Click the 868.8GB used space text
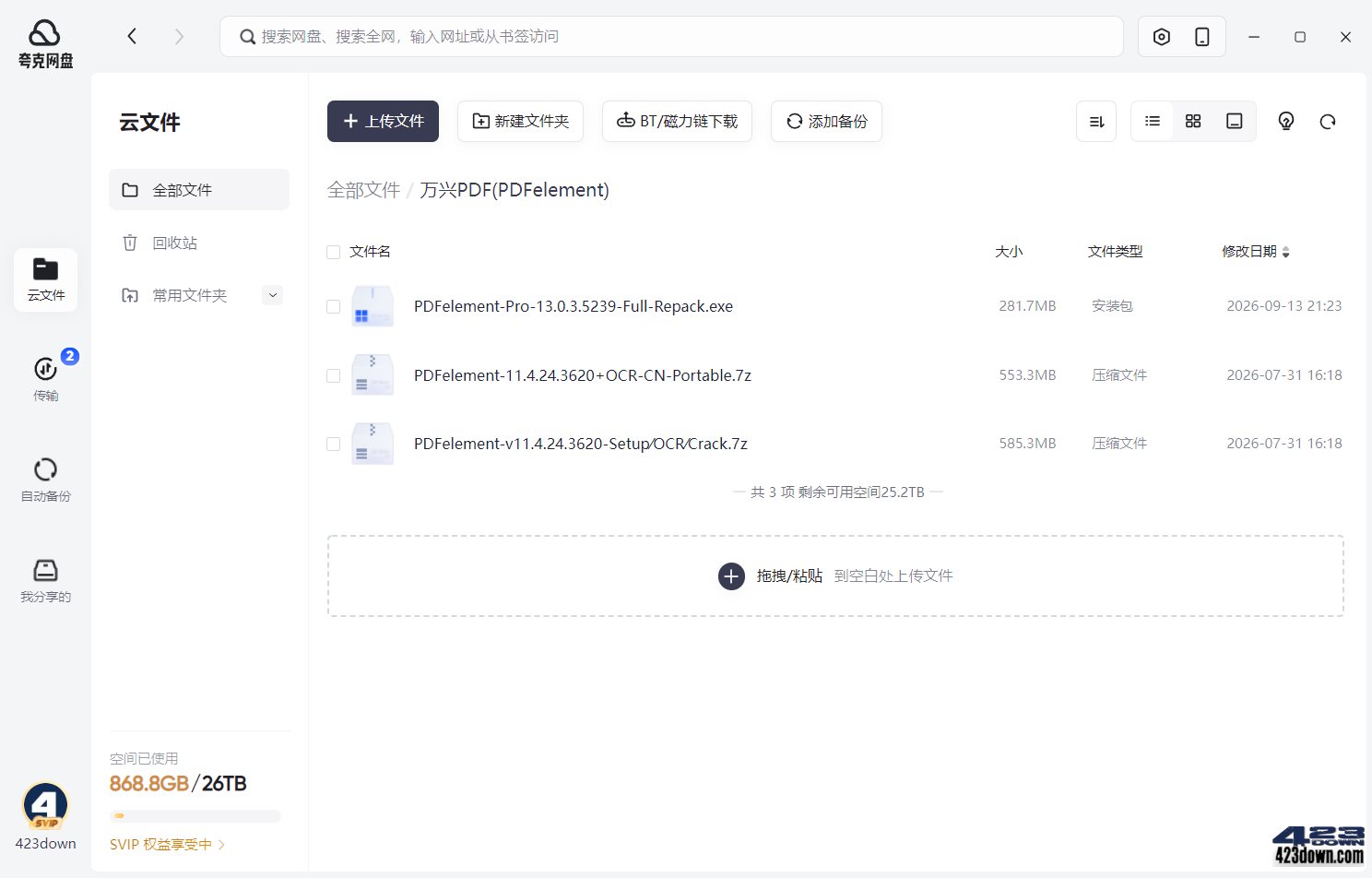Viewport: 1372px width, 878px height. point(148,784)
